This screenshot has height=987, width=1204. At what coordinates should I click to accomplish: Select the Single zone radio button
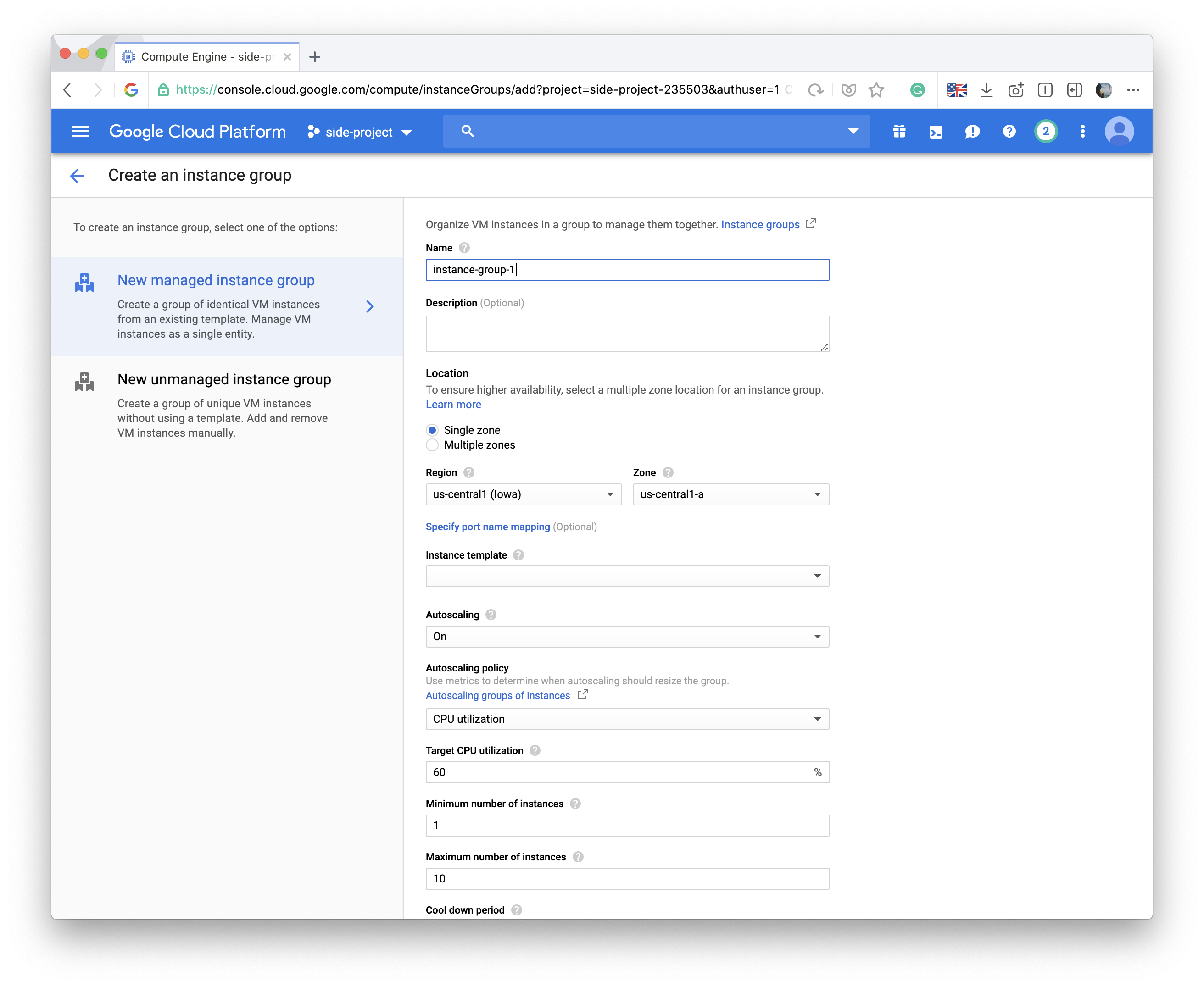click(432, 430)
